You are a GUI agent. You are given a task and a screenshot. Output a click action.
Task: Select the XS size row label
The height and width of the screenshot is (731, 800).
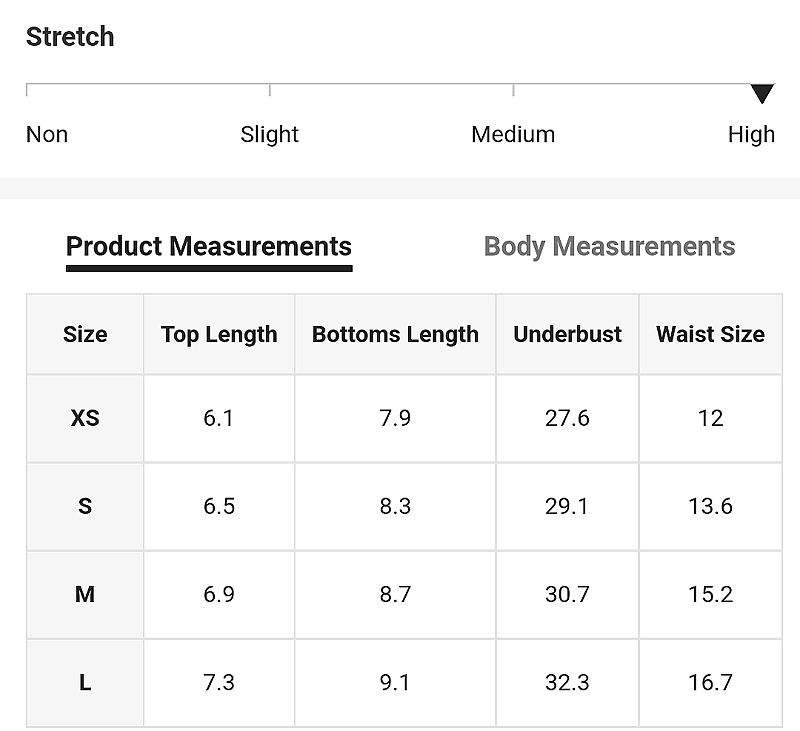pos(85,418)
